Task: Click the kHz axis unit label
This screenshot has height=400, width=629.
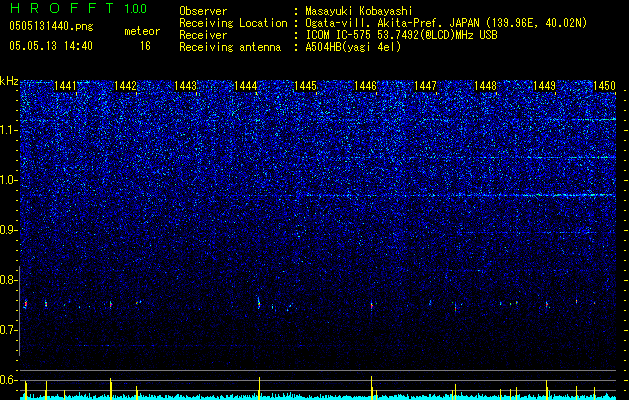Action: (9, 81)
